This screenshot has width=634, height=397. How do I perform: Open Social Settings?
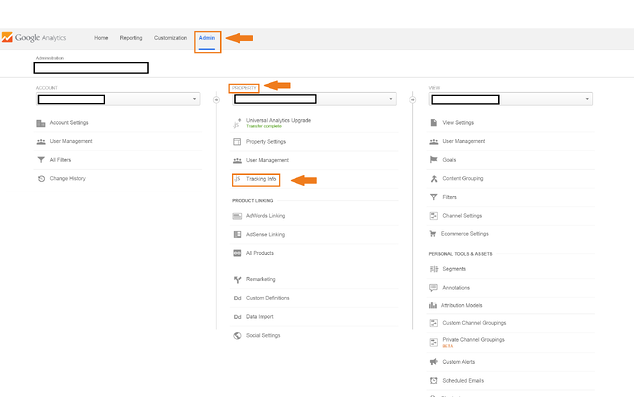pos(263,335)
